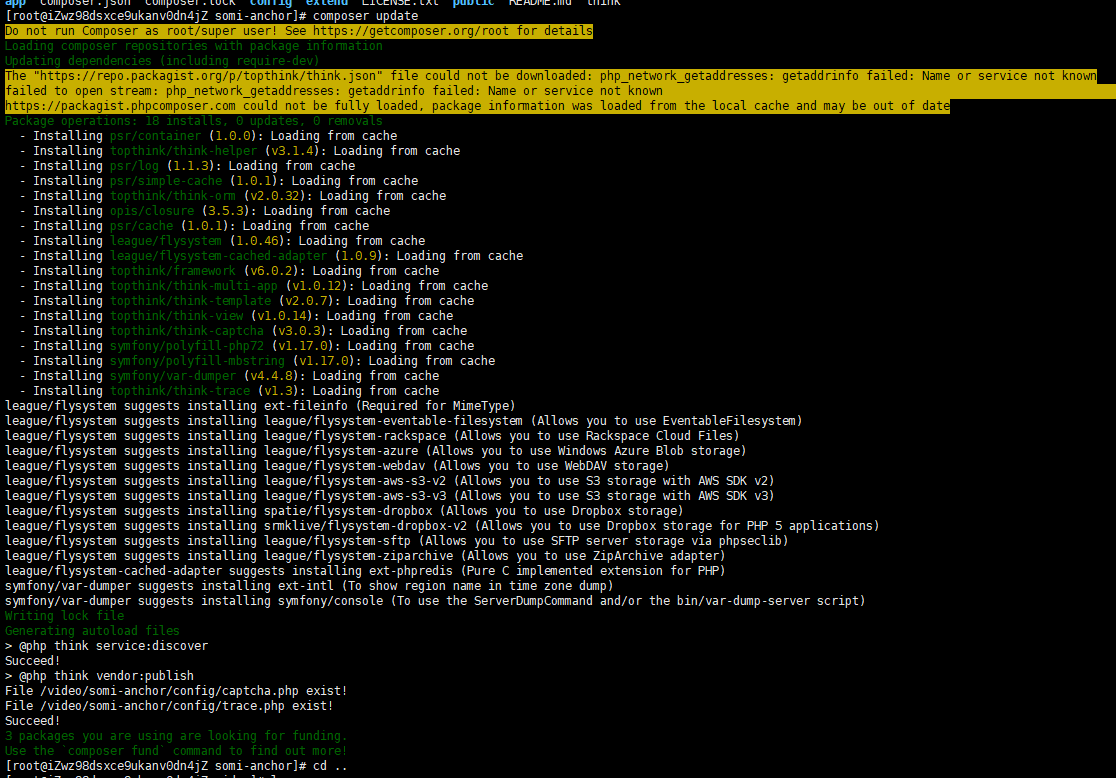Viewport: 1116px width, 778px height.
Task: Click the flysystem-rackspace suggestion line
Action: click(372, 436)
